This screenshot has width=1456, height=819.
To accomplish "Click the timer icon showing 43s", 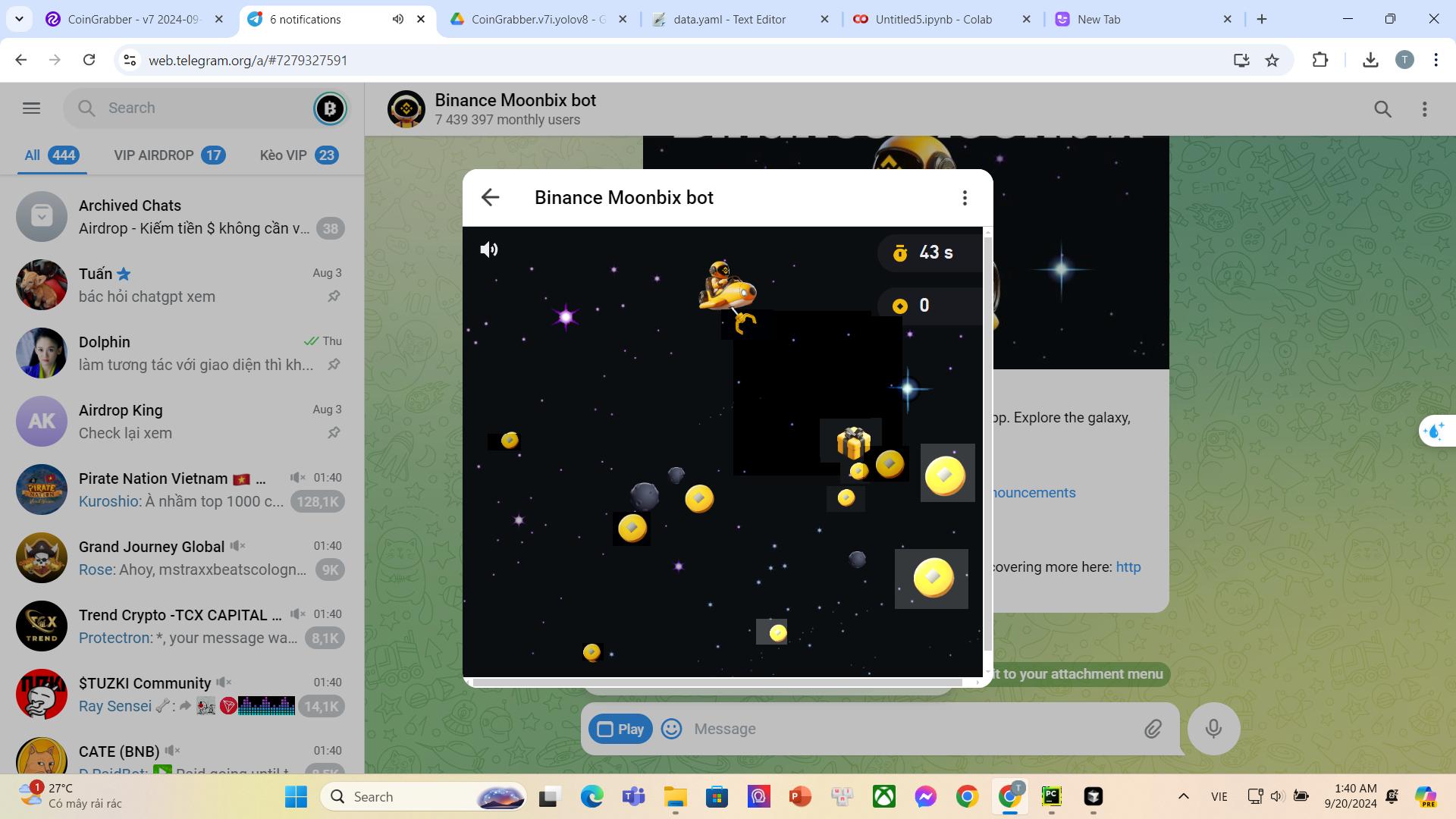I will (899, 253).
